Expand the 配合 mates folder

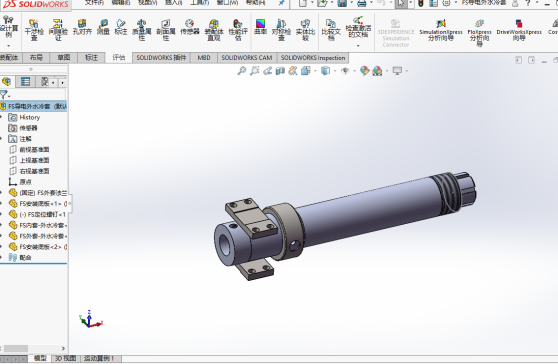tap(1, 257)
